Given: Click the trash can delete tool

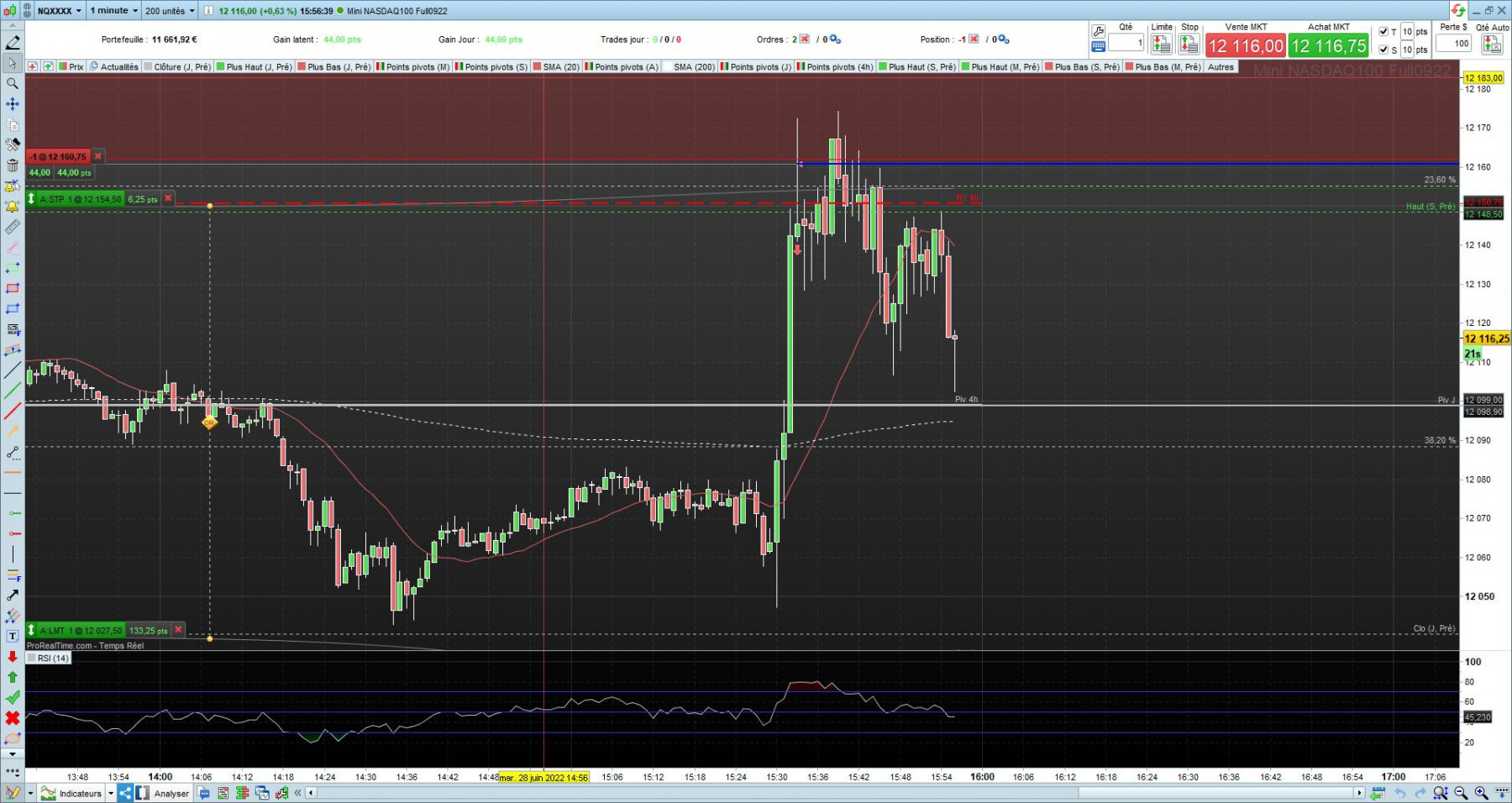Looking at the screenshot, I should [13, 165].
